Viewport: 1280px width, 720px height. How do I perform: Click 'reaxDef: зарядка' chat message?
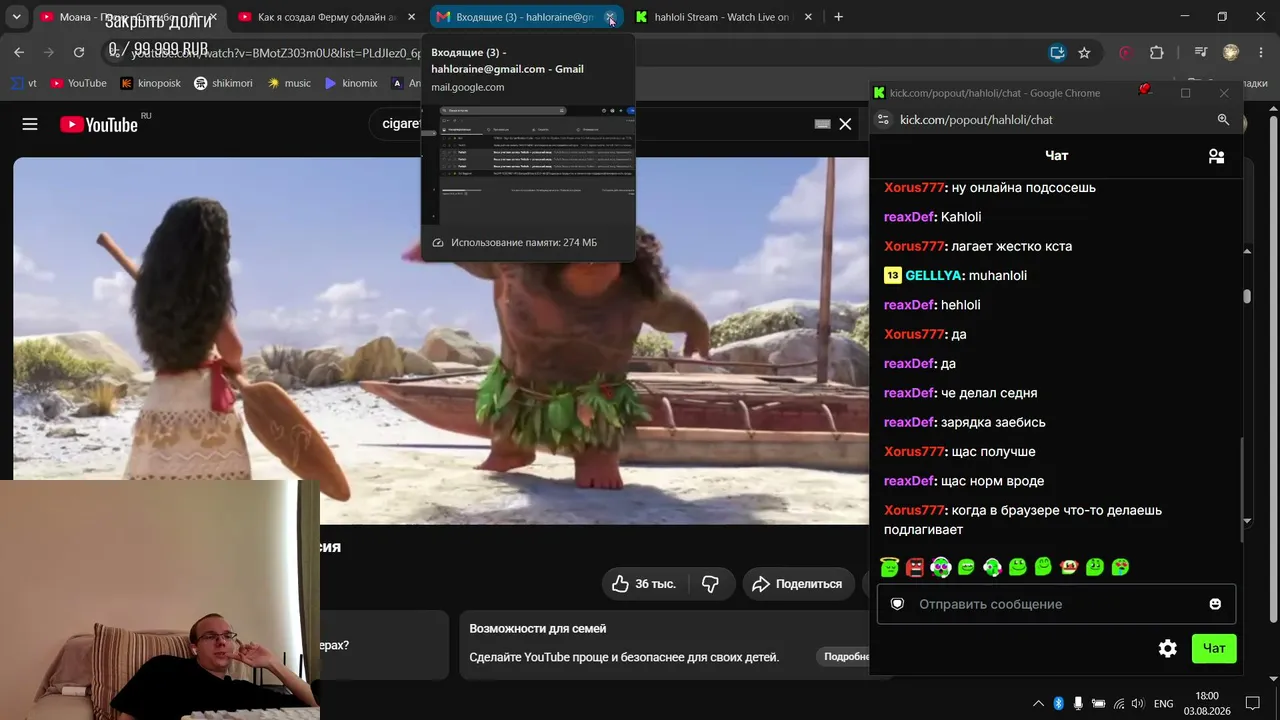pos(965,422)
